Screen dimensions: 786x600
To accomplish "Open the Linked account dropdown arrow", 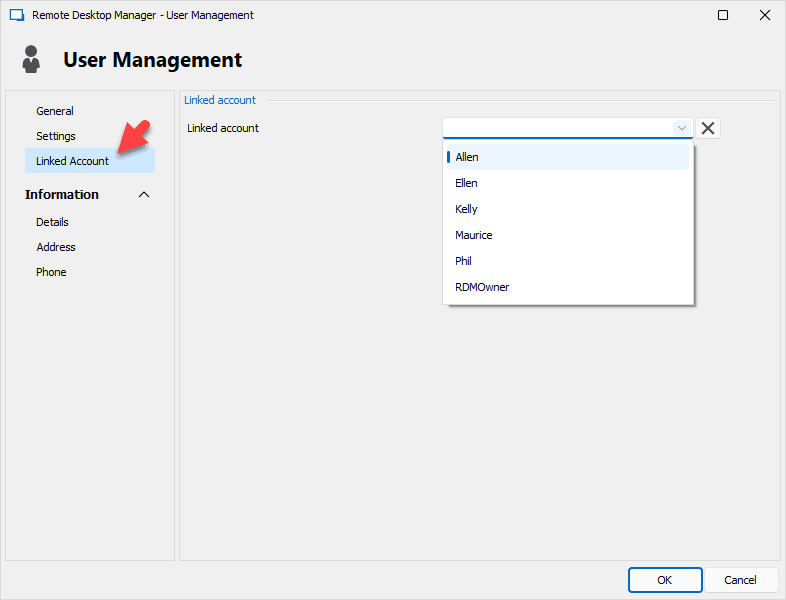I will pyautogui.click(x=682, y=128).
